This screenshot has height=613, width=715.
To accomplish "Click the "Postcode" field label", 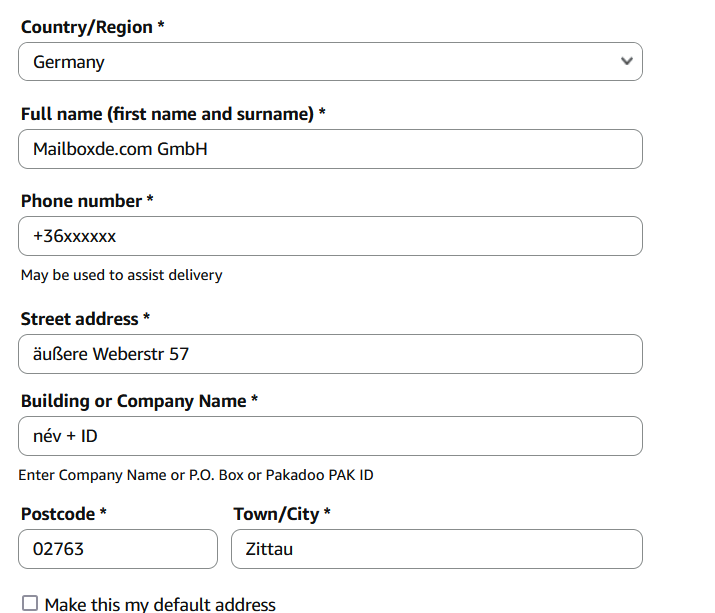I will (58, 514).
